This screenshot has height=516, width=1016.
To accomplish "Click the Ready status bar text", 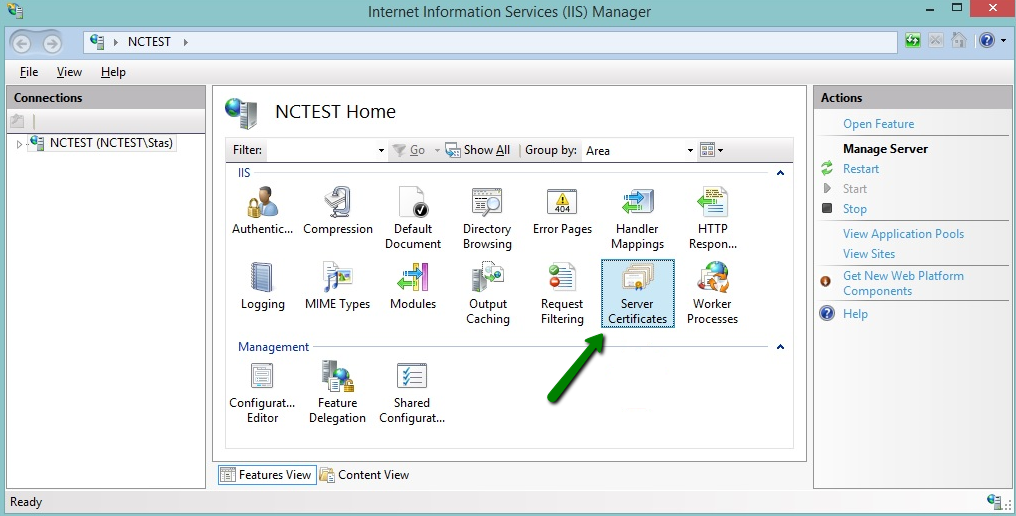I will click(x=26, y=502).
